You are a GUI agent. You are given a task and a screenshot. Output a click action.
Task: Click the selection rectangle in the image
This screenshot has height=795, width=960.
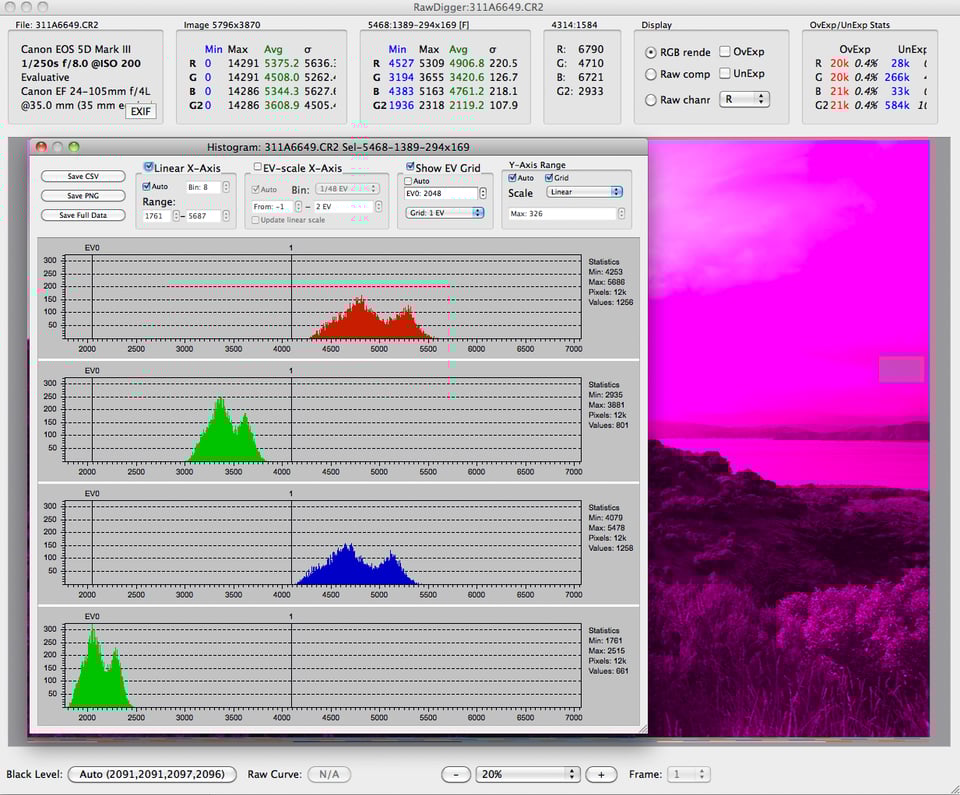tap(901, 369)
